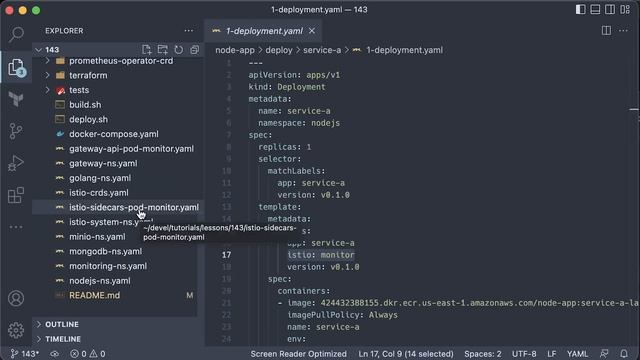The image size is (640, 360).
Task: Toggle primary side bar layout icon
Action: [x=580, y=9]
